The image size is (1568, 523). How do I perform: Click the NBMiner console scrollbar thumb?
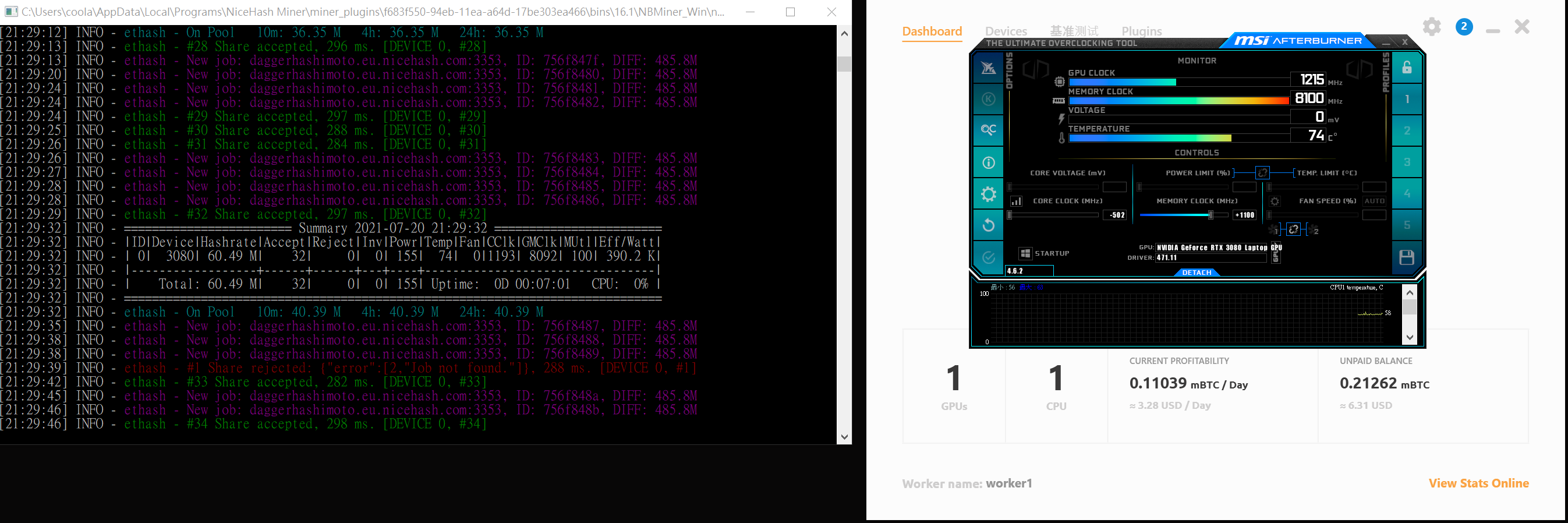[x=844, y=63]
